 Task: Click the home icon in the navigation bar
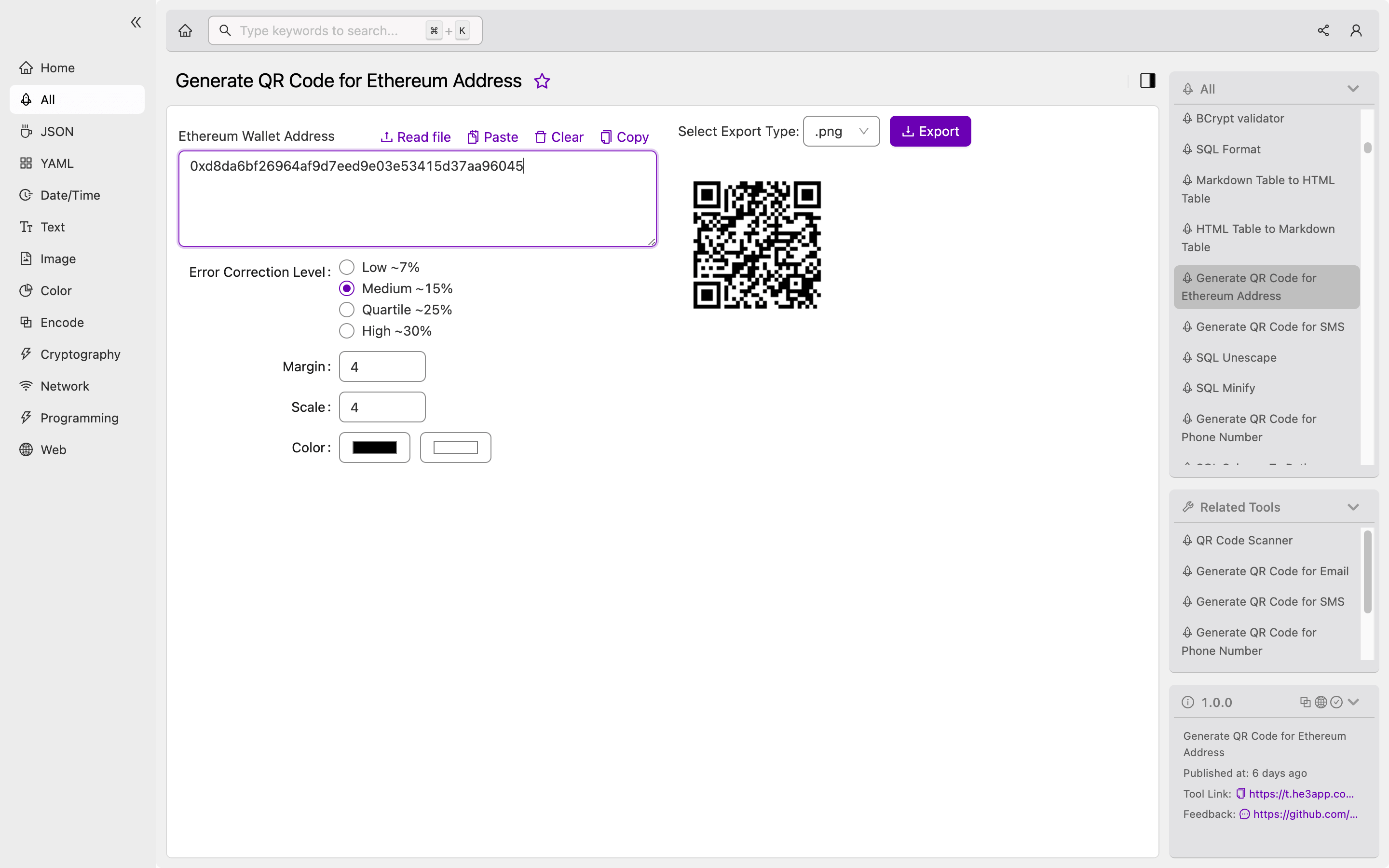pos(185,30)
